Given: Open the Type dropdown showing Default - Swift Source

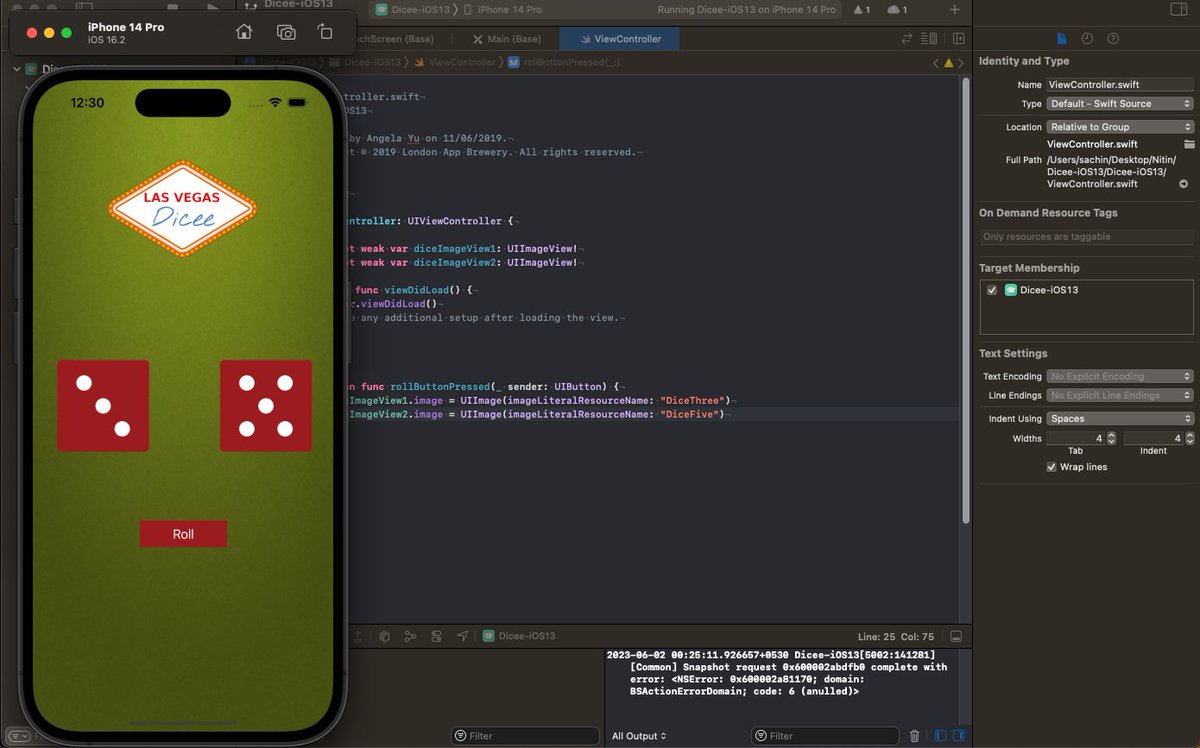Looking at the screenshot, I should click(1119, 103).
